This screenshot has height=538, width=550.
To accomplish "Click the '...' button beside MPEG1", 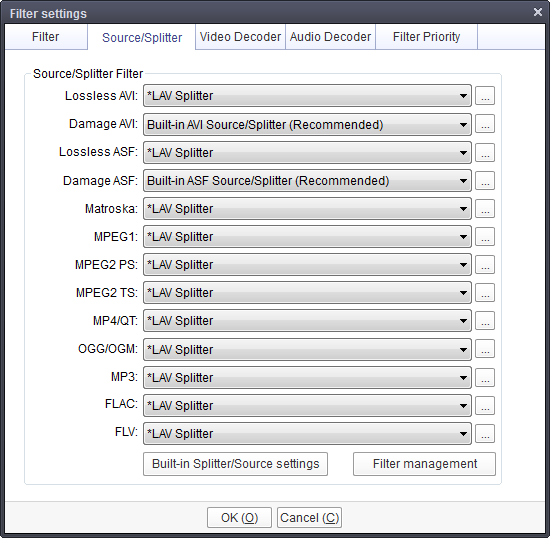I will coord(485,236).
